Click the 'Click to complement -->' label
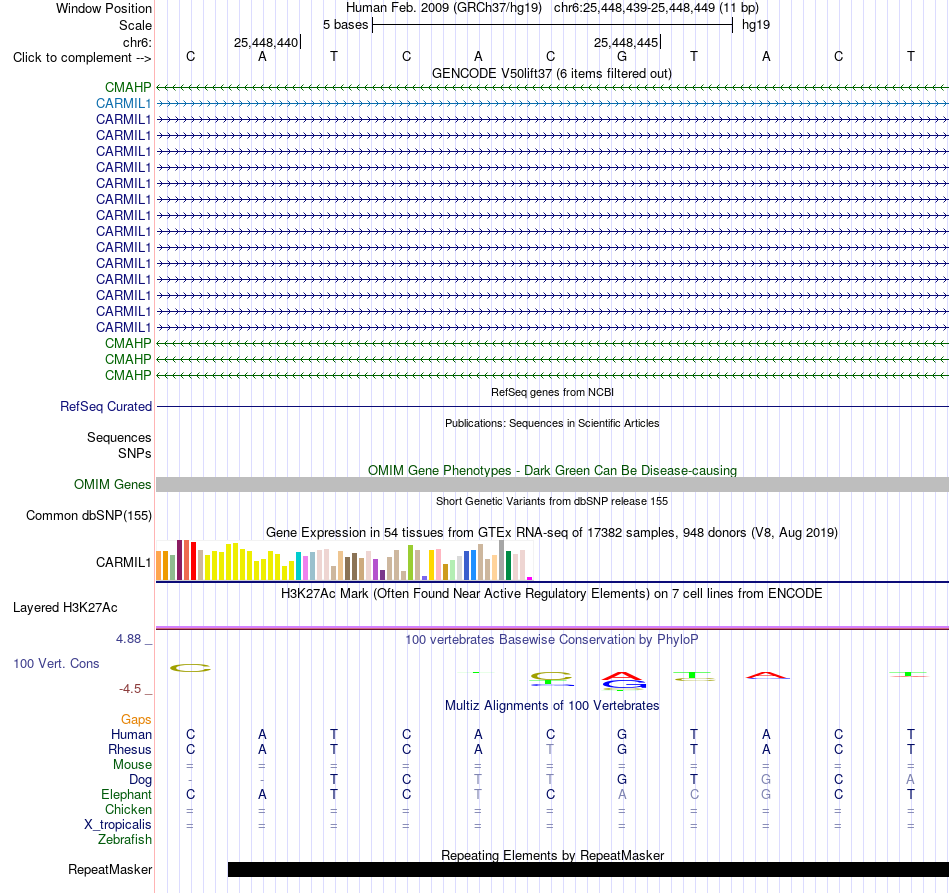The image size is (950, 893). click(82, 58)
